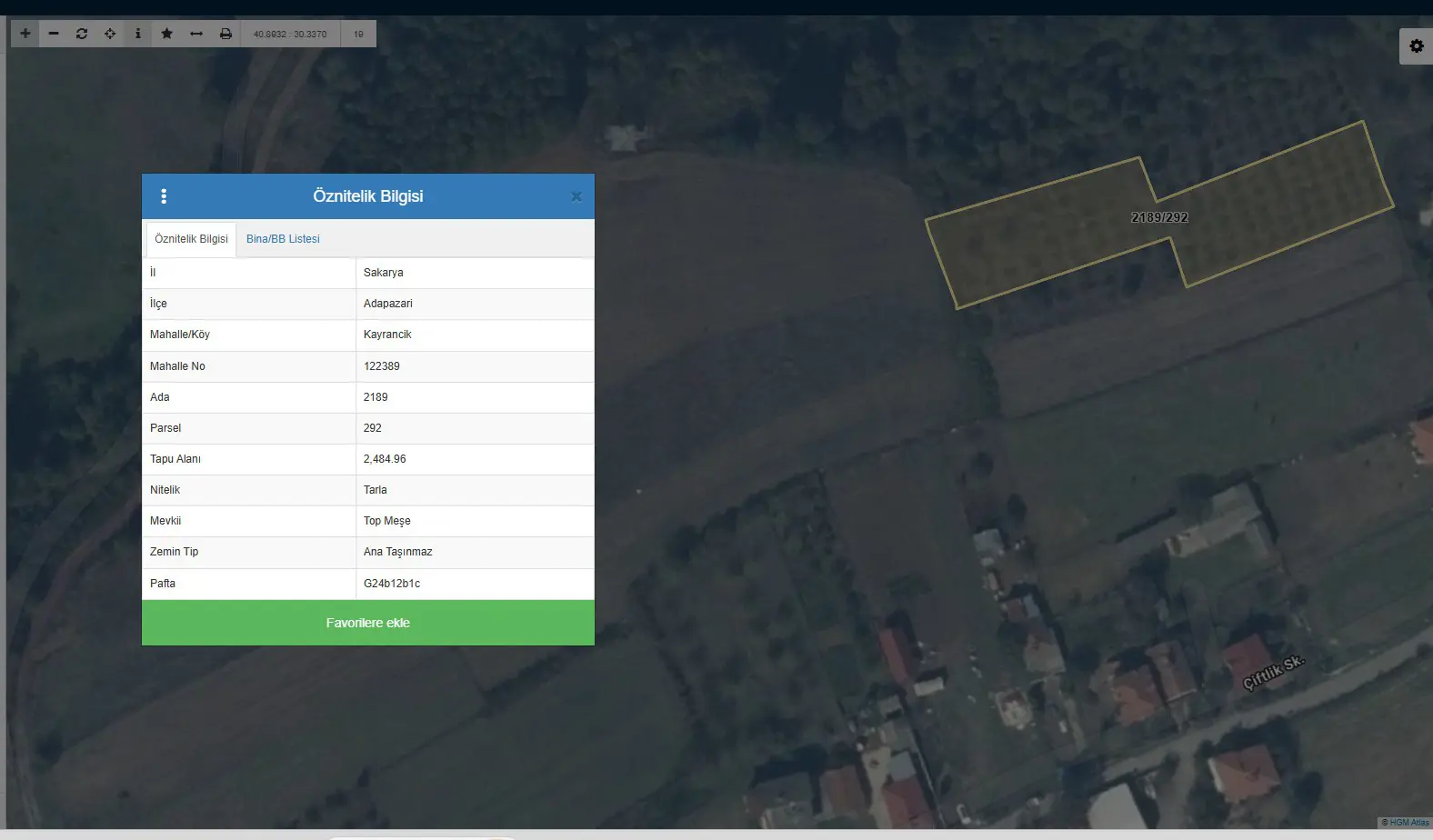Viewport: 1433px width, 840px height.
Task: Click the Favorilere ekle button
Action: 368,623
